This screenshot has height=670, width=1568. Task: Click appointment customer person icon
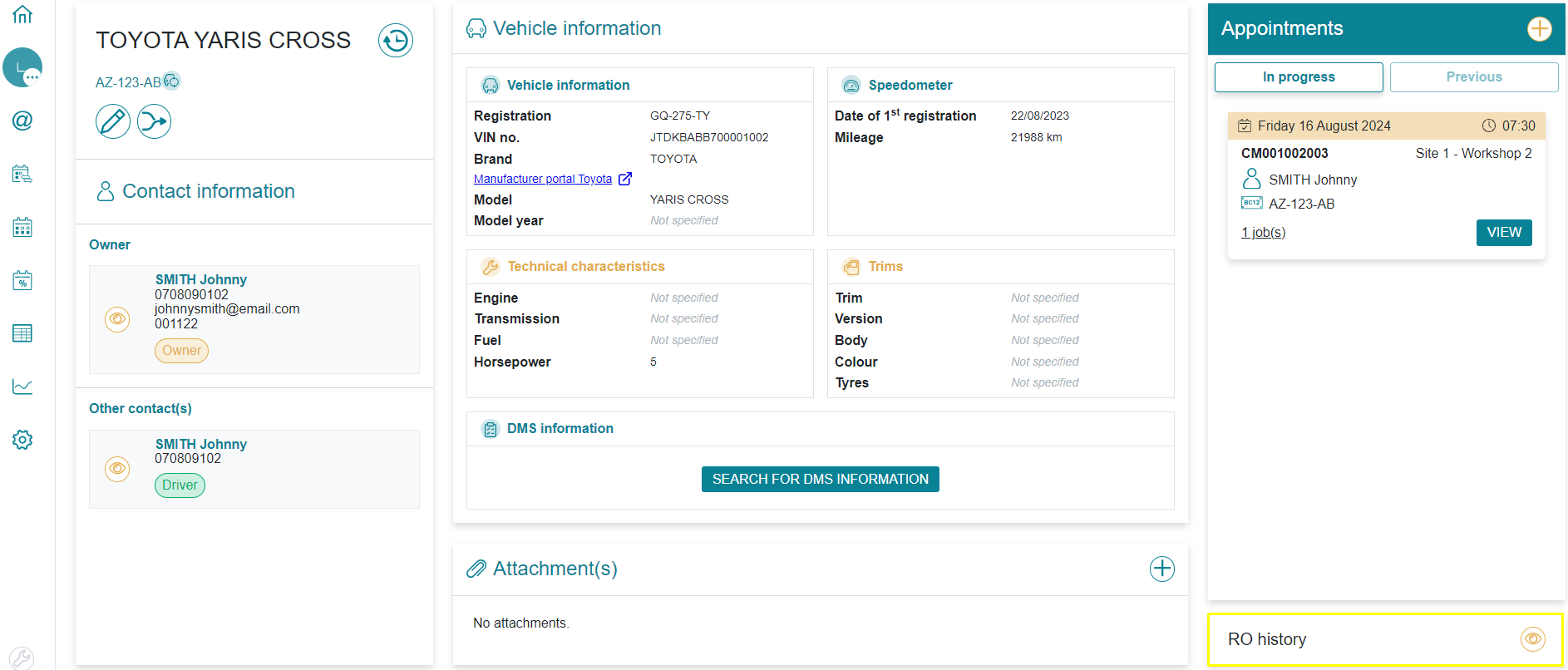tap(1251, 179)
